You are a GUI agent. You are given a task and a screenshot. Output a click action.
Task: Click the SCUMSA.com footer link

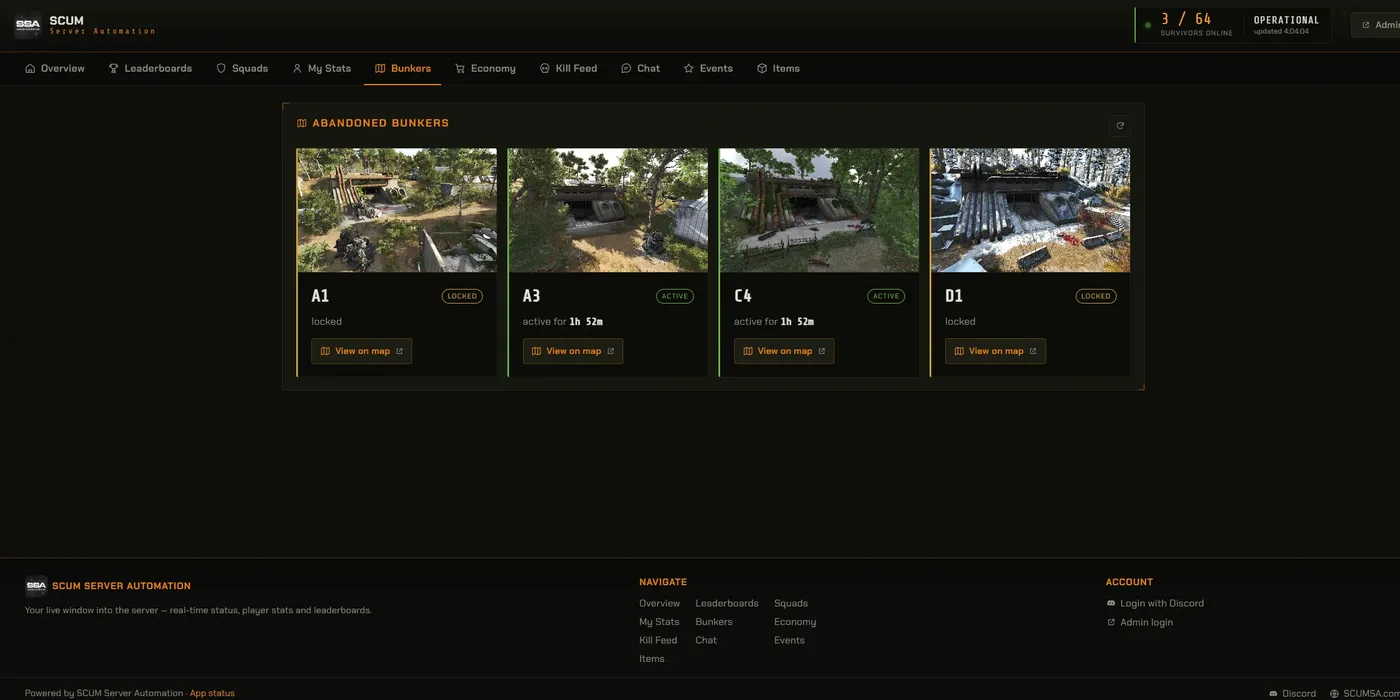coord(1364,693)
